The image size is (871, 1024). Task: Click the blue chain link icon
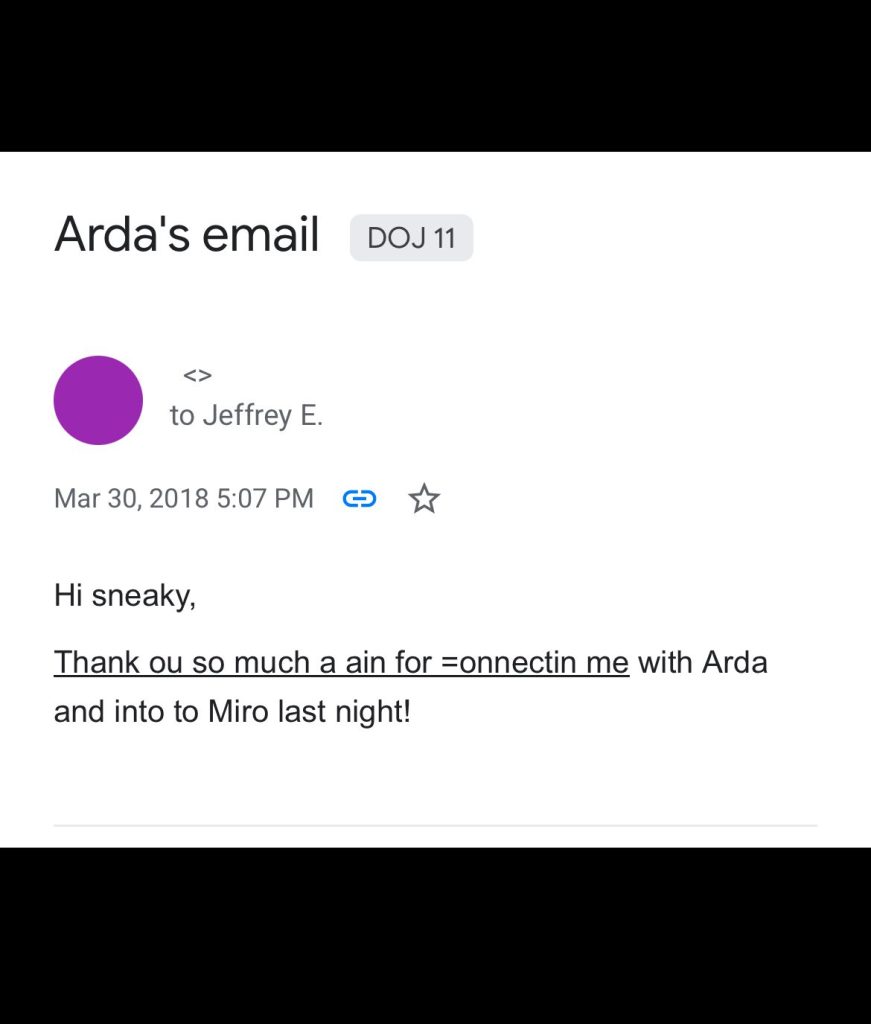[359, 498]
